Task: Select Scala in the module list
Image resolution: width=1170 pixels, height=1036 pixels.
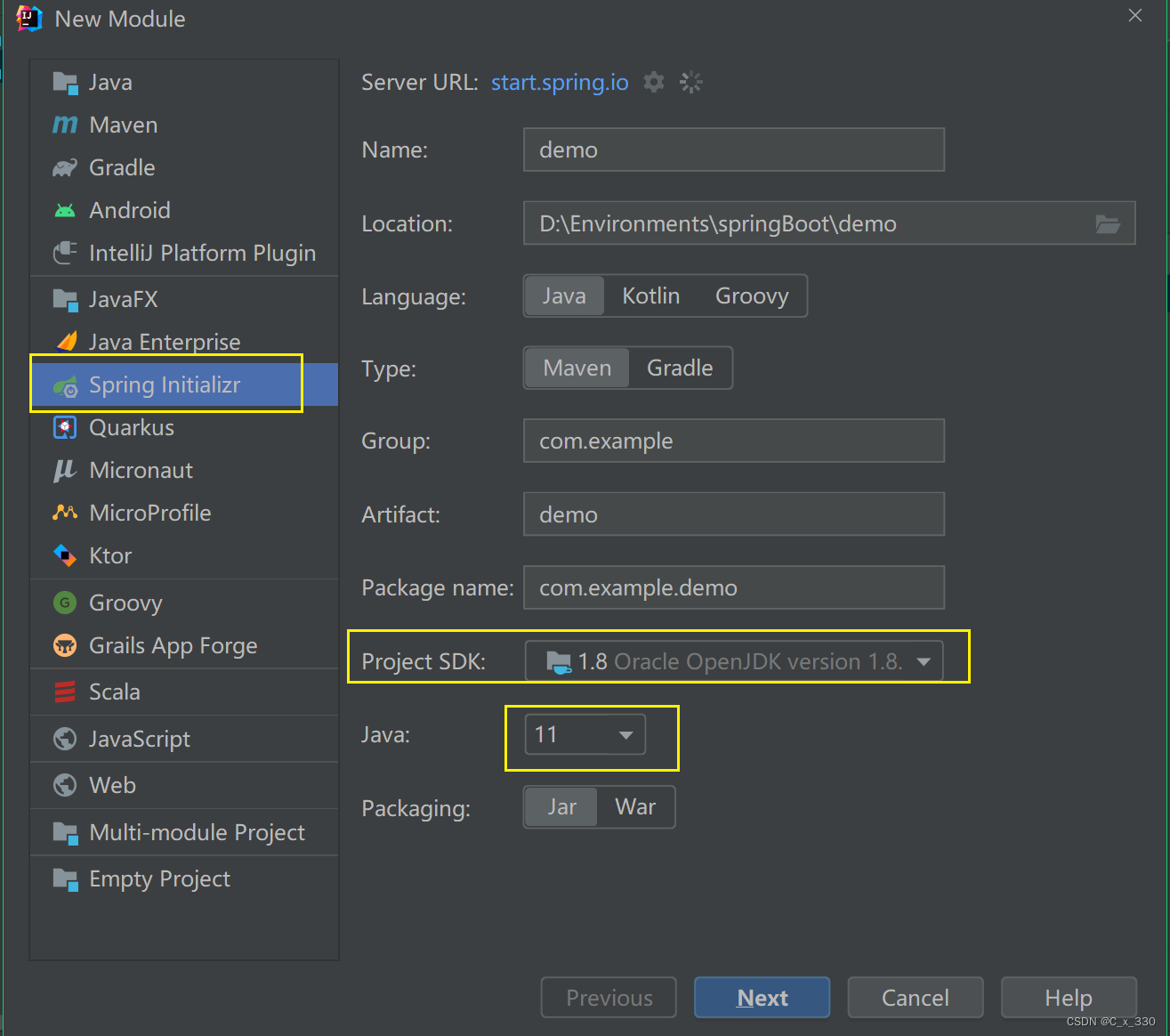Action: pos(184,692)
